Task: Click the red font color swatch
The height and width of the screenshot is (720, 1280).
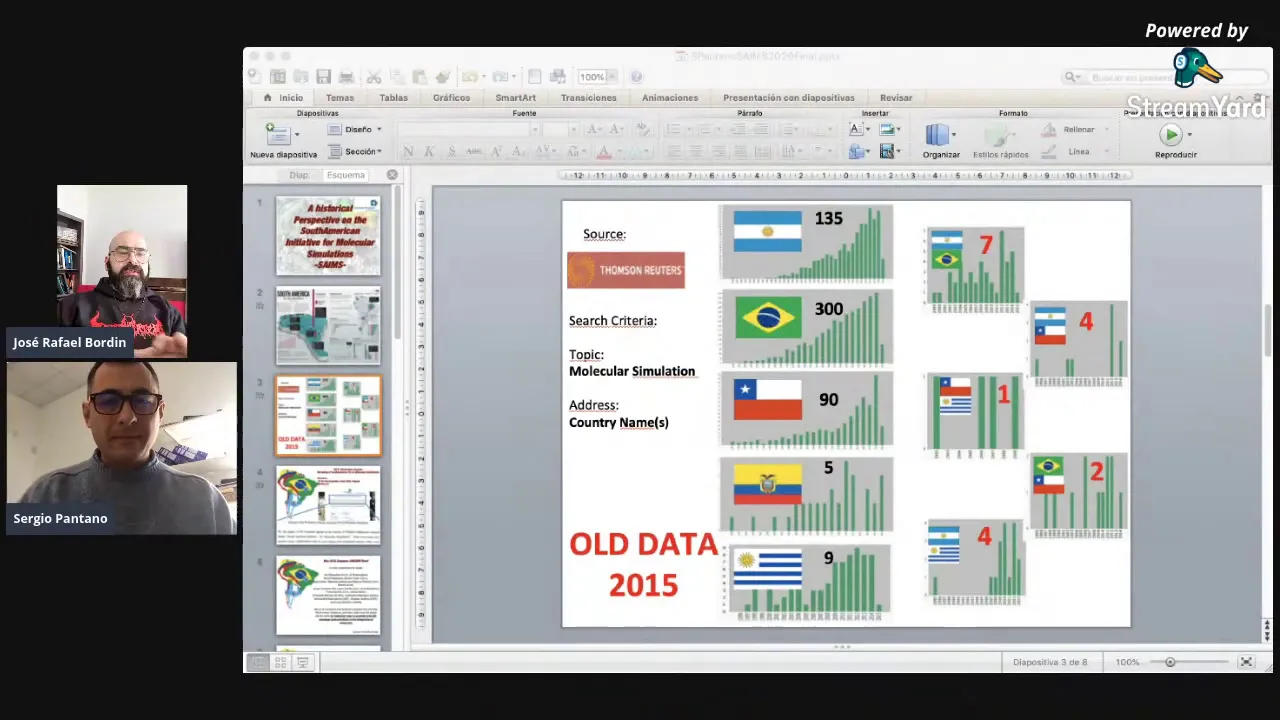Action: [x=603, y=152]
